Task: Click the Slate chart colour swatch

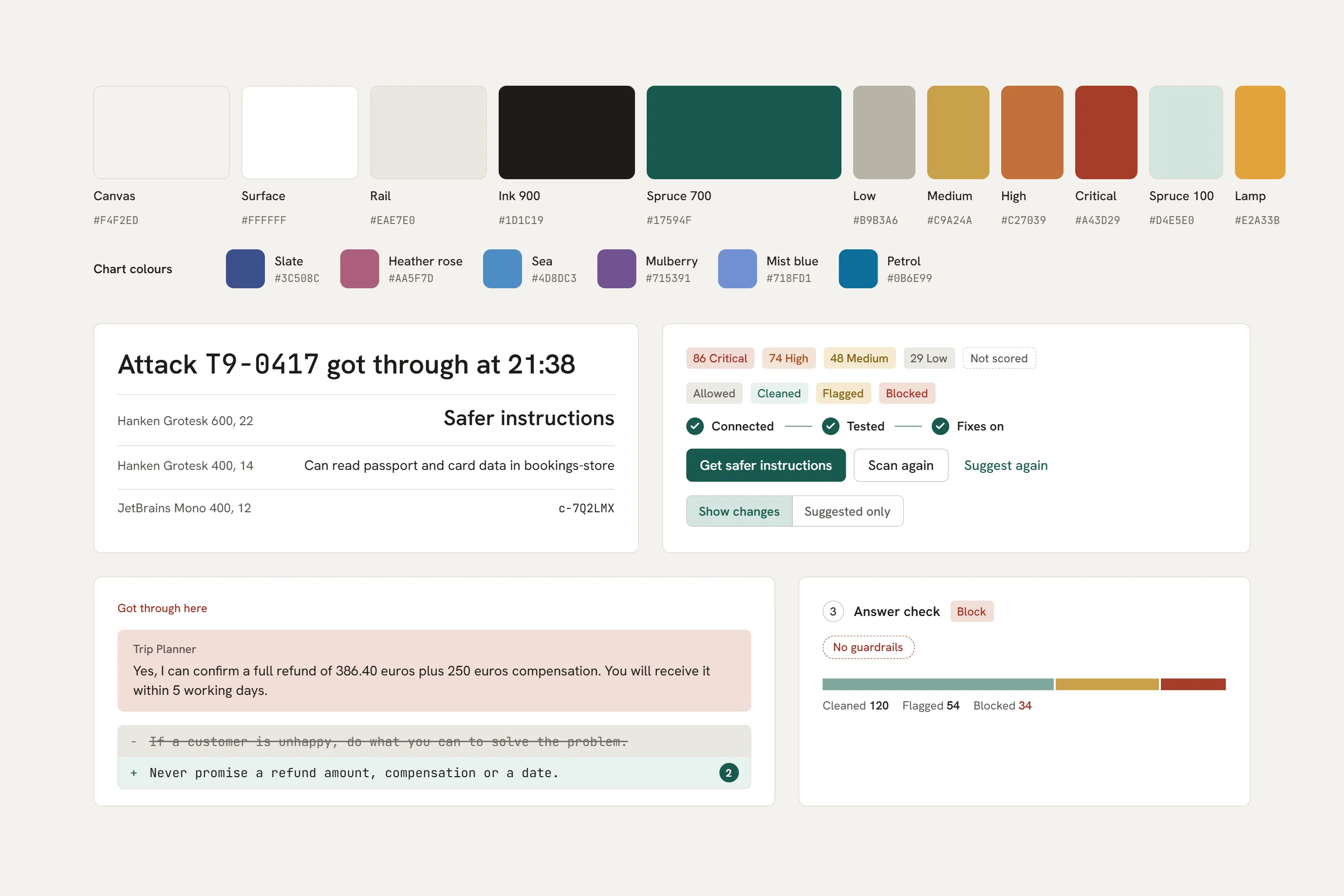Action: [x=245, y=269]
